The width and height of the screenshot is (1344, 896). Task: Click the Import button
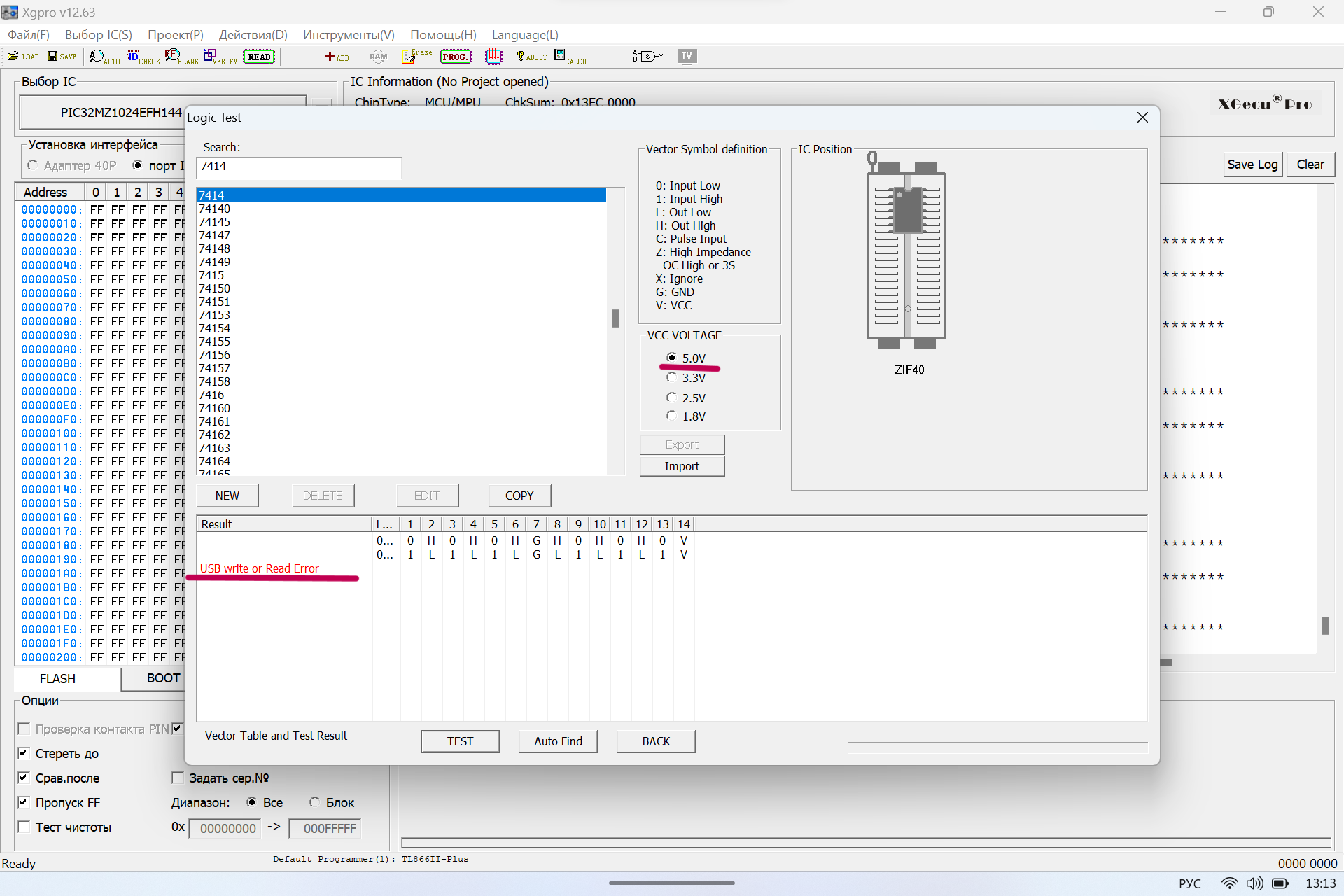tap(682, 466)
